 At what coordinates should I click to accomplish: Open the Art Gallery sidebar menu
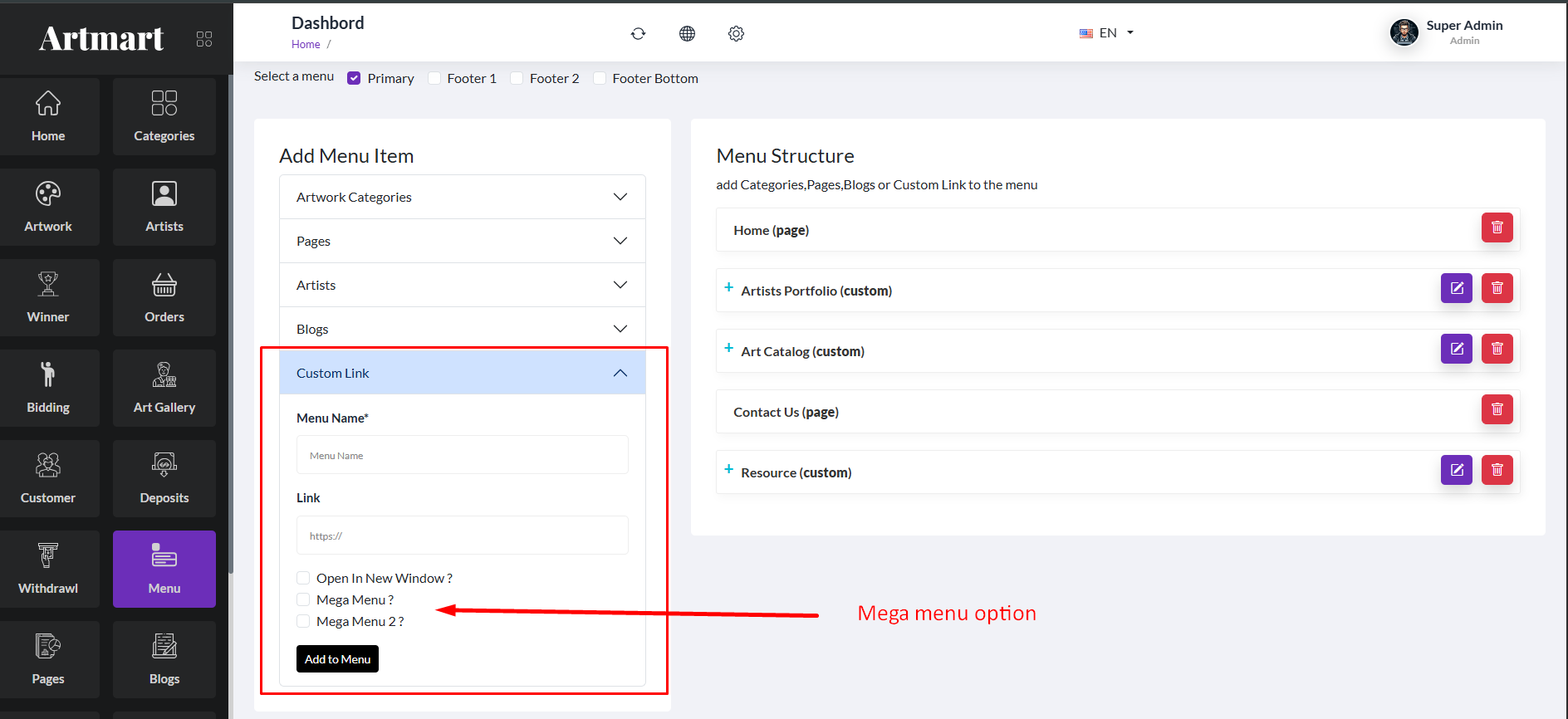164,388
